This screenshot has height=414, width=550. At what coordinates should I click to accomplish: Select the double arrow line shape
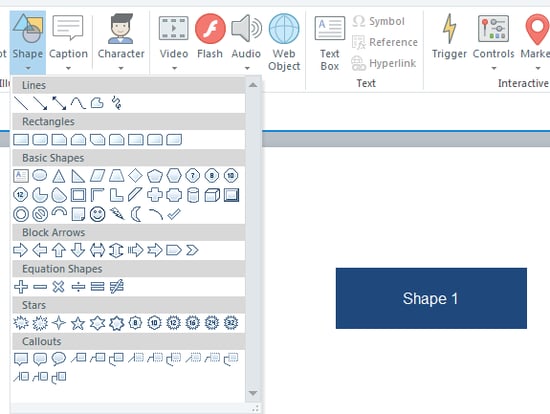coord(59,103)
